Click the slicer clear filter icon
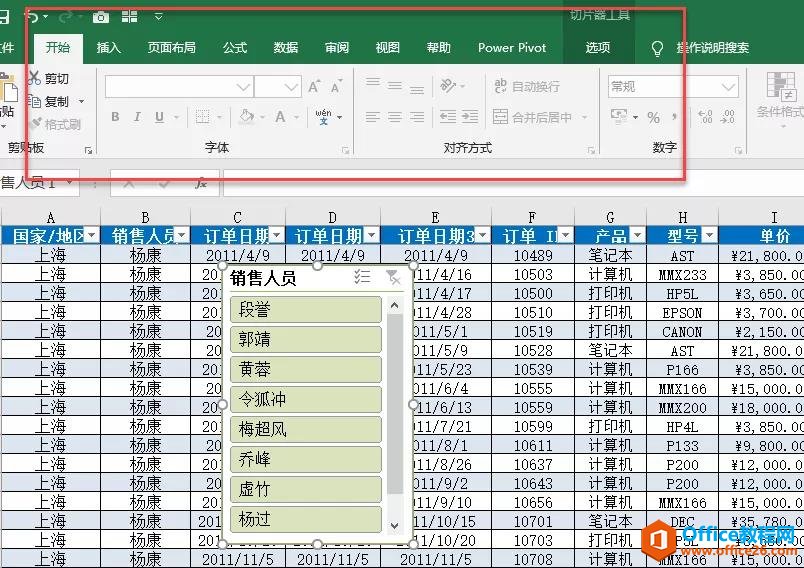Screen dimensions: 804x568 click(x=392, y=277)
